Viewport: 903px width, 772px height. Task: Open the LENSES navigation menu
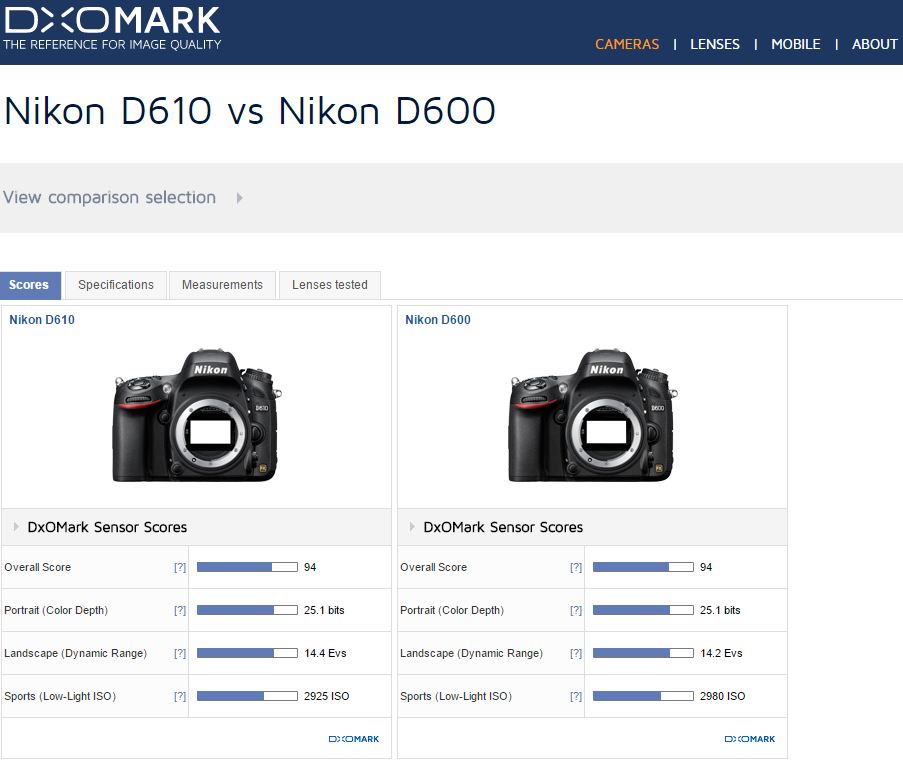point(715,44)
